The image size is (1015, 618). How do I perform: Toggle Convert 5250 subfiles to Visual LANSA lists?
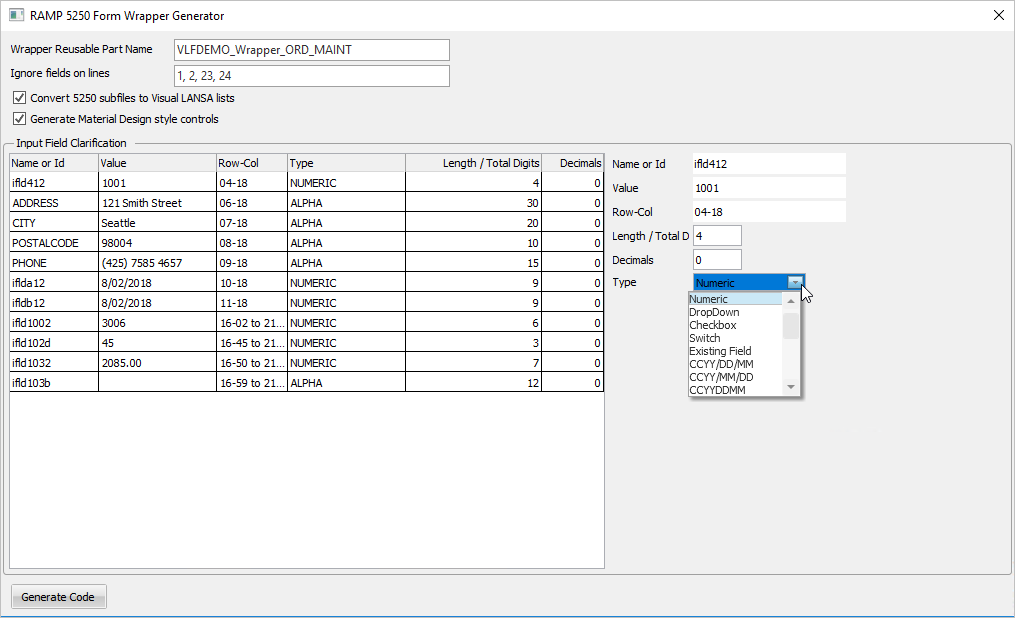[x=20, y=98]
